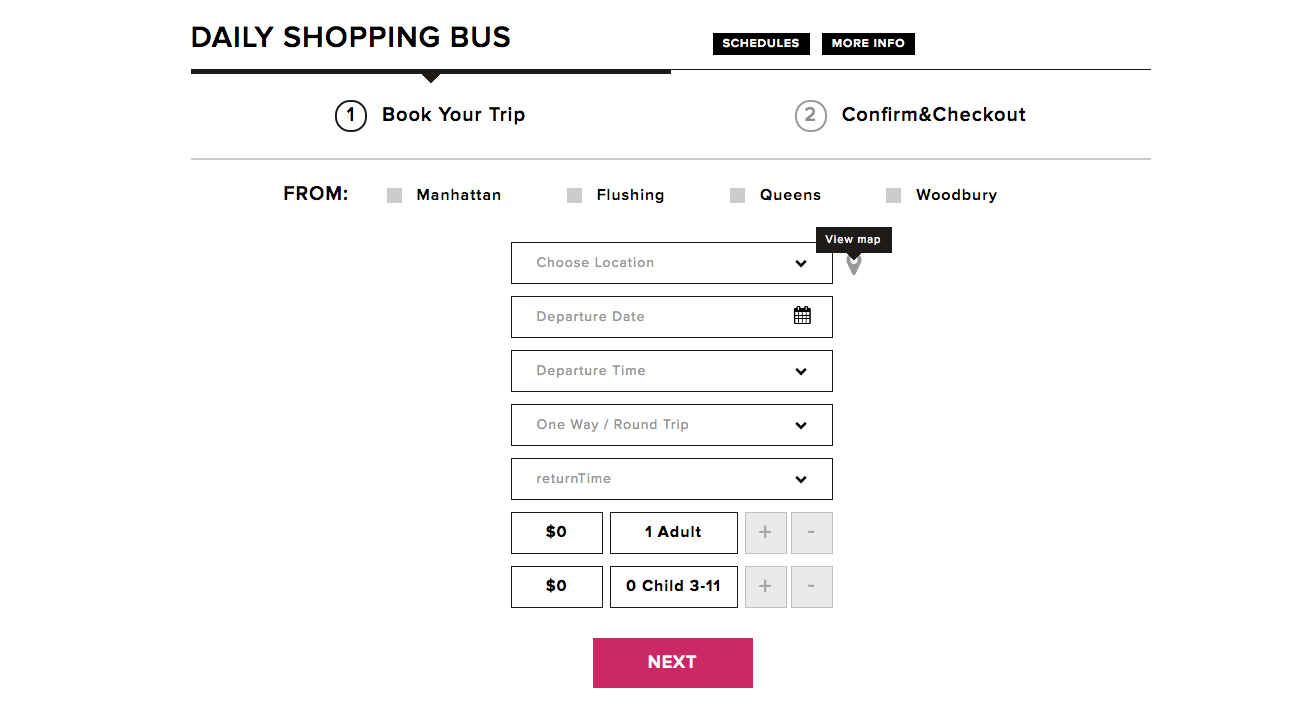Go to Book Your Trip step
Viewport: 1292px width, 710px height.
pos(430,115)
